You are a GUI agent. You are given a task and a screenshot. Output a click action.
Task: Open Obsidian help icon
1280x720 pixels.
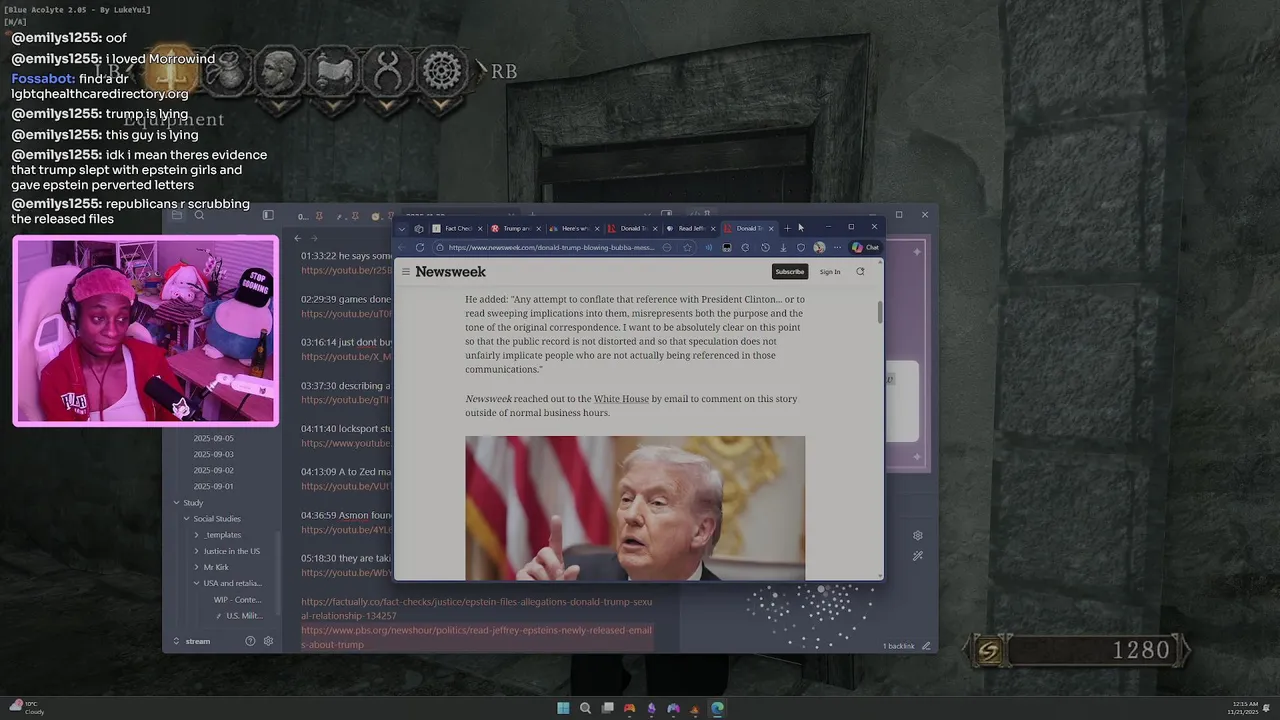[250, 641]
